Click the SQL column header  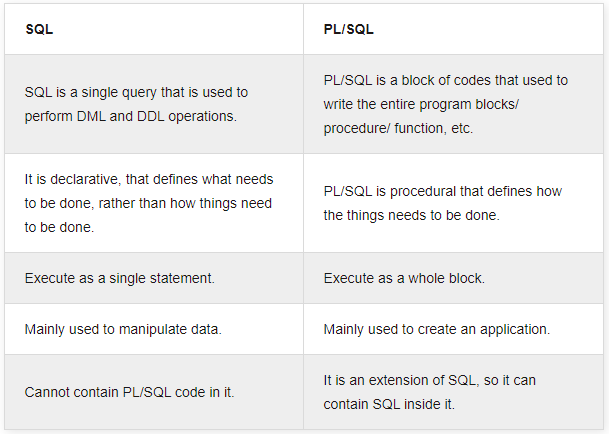pos(39,30)
